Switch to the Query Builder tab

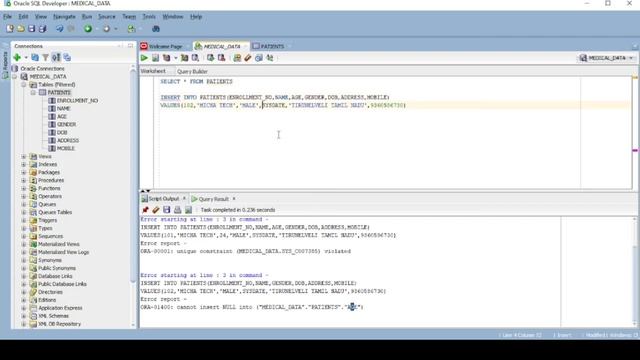click(192, 71)
